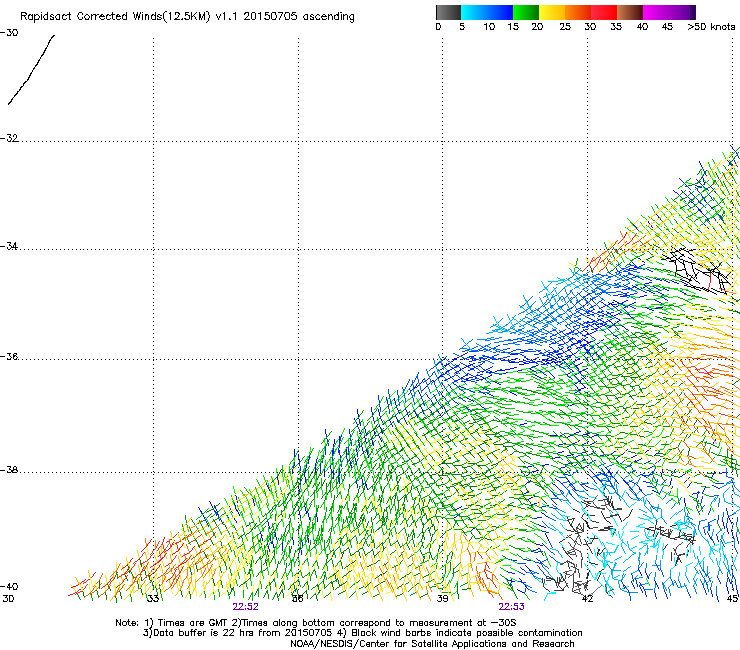Click the 42 longitude axis label
This screenshot has width=740, height=650.
(x=587, y=599)
